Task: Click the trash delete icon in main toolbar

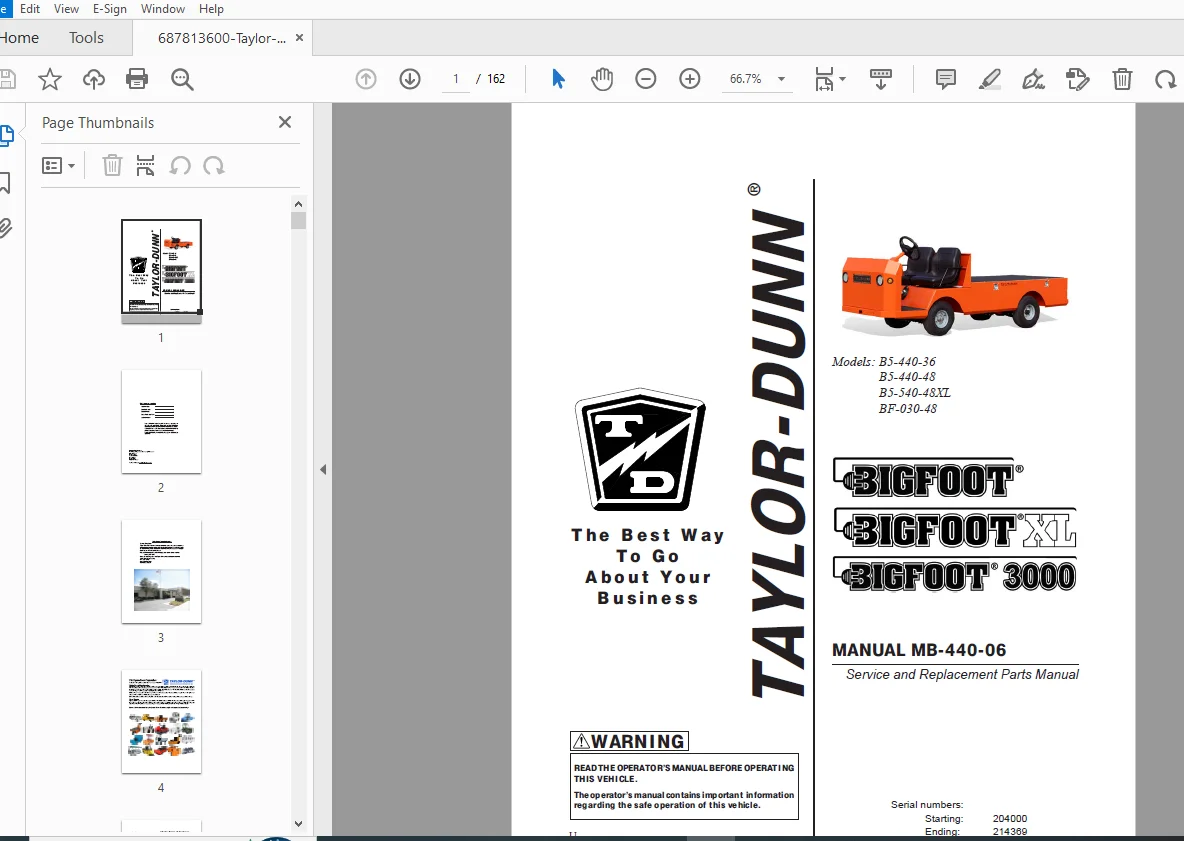Action: 1122,79
